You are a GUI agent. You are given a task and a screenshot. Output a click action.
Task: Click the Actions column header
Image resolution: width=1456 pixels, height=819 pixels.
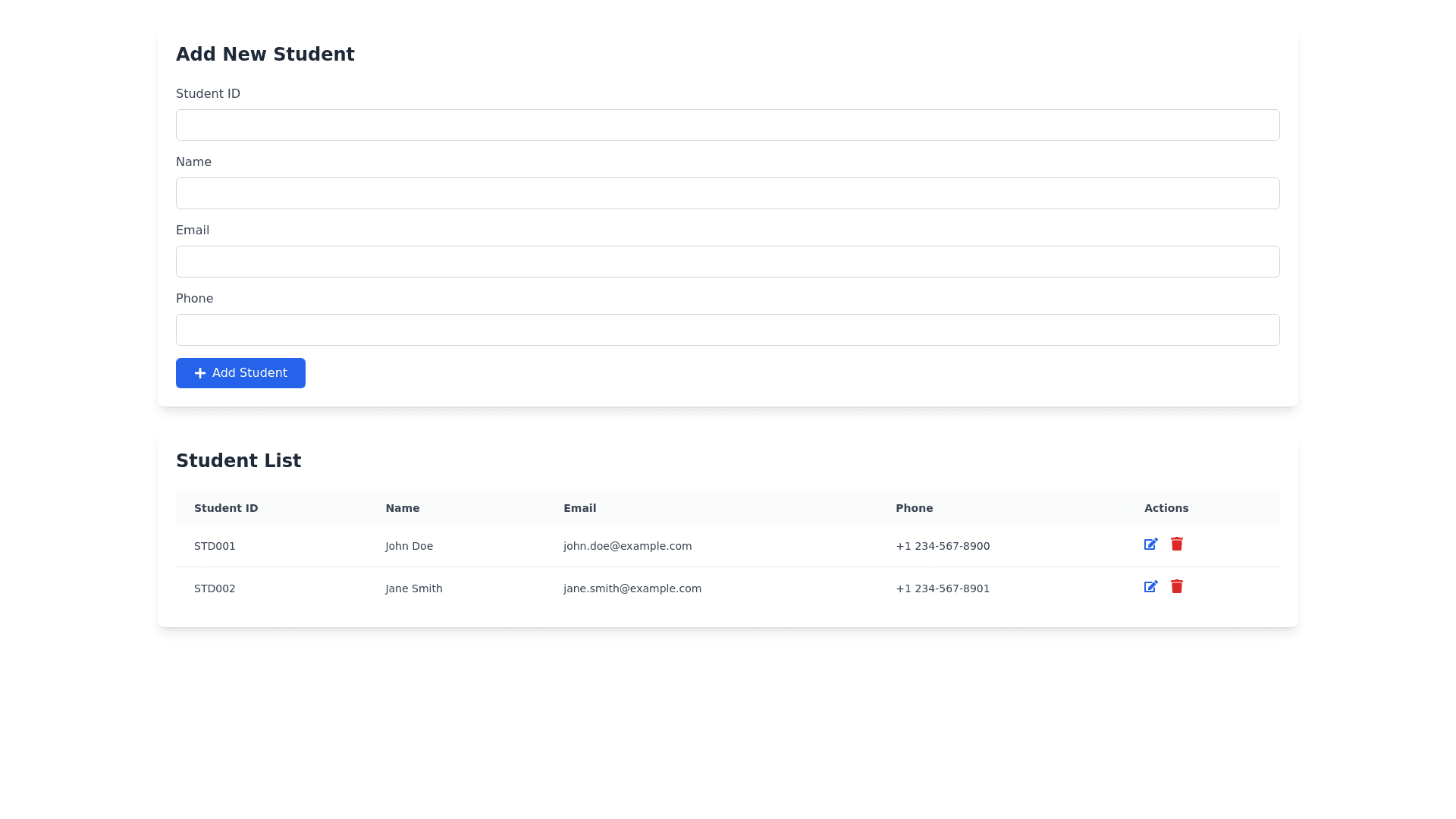pos(1166,508)
